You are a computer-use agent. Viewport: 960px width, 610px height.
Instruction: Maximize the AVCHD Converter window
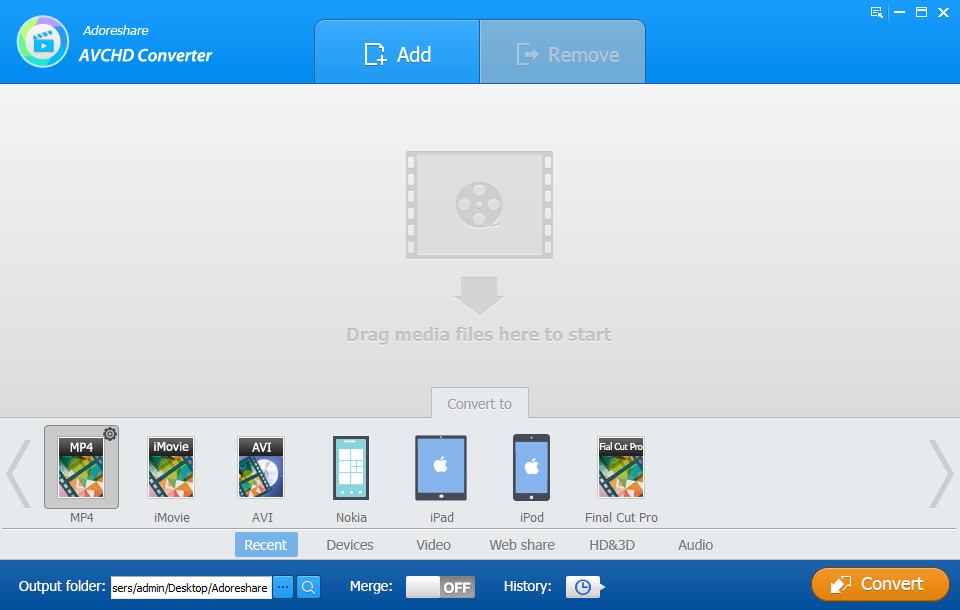click(x=921, y=12)
